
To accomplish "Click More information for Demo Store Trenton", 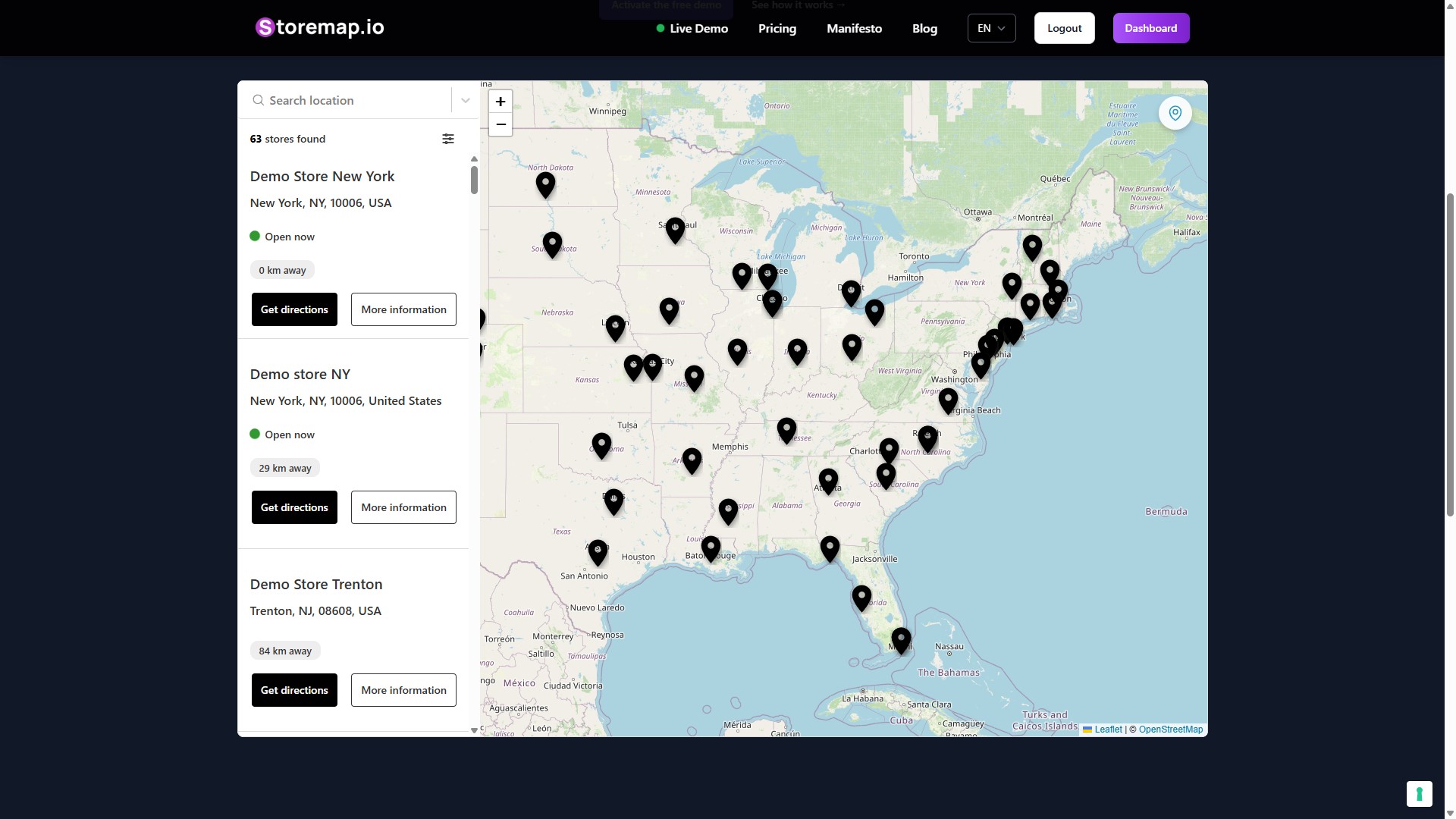I will (x=403, y=690).
